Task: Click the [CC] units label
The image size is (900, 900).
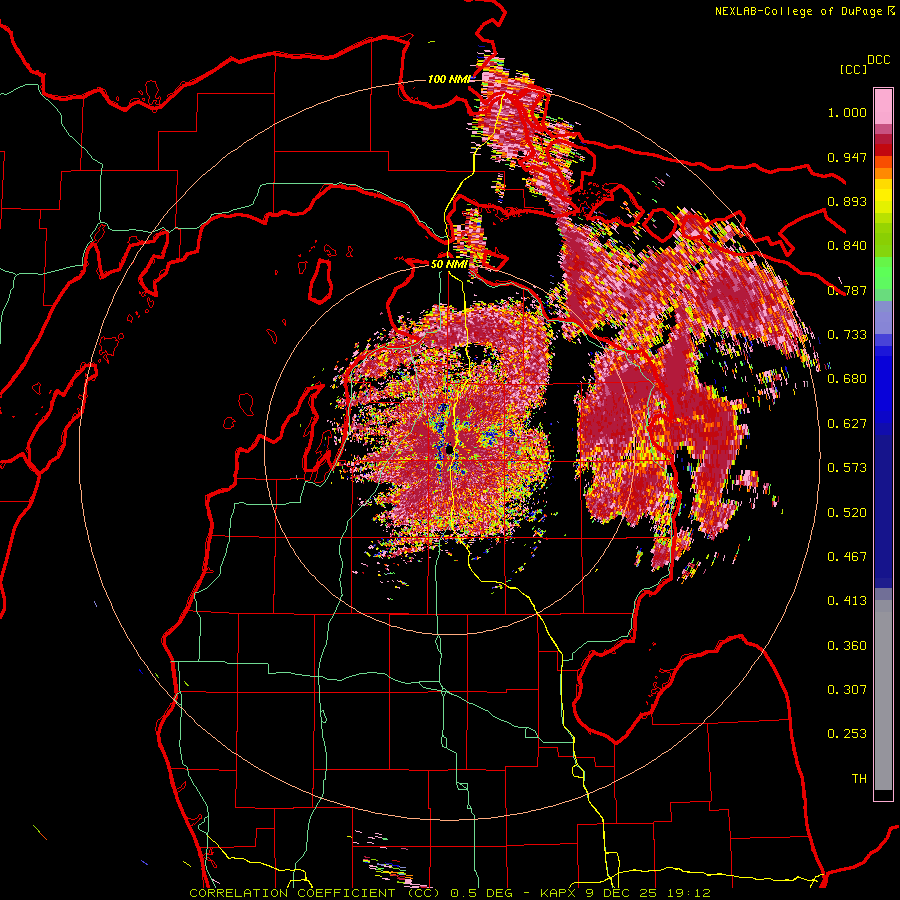Action: (x=853, y=69)
